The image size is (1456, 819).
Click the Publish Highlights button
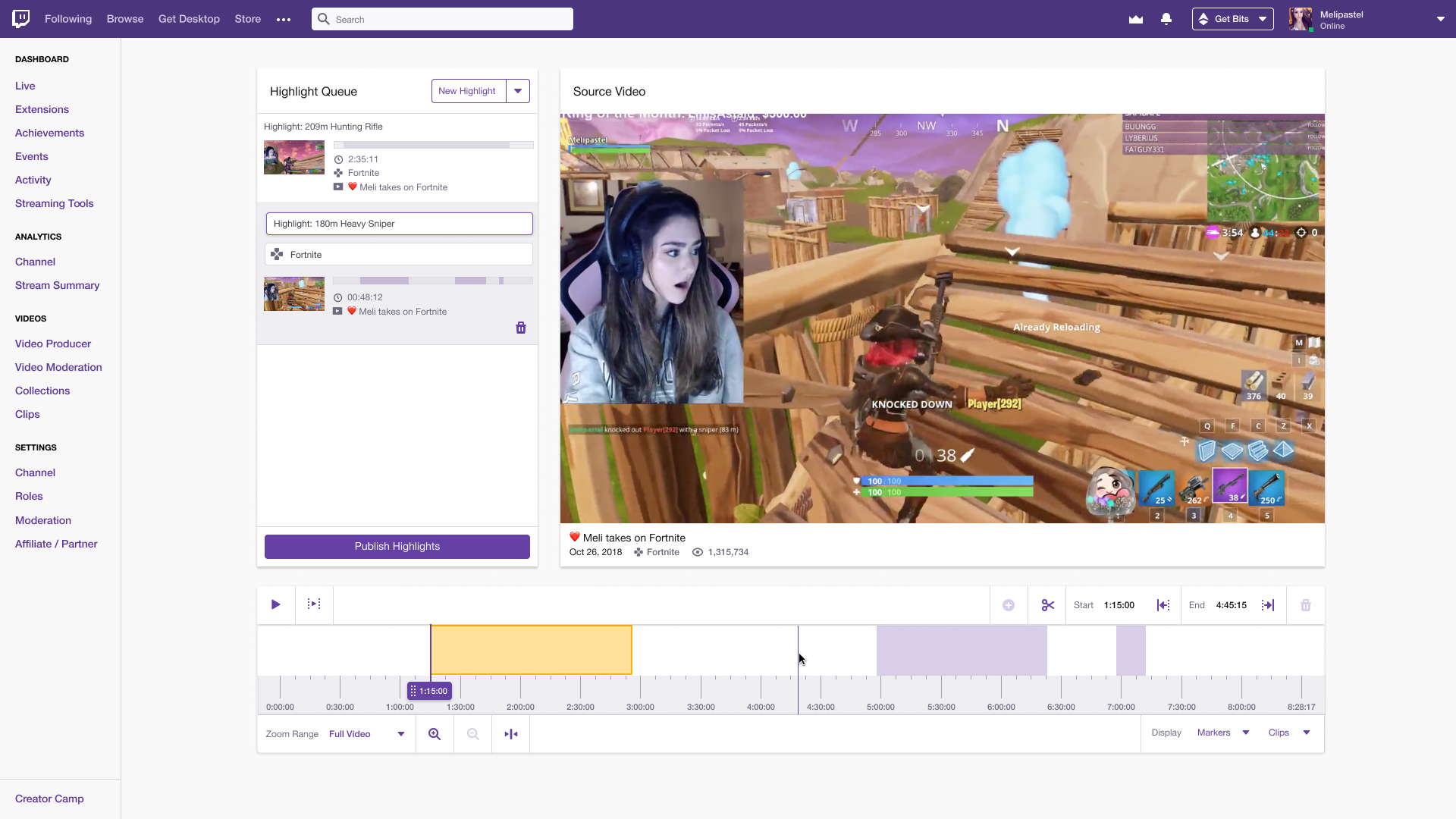397,547
